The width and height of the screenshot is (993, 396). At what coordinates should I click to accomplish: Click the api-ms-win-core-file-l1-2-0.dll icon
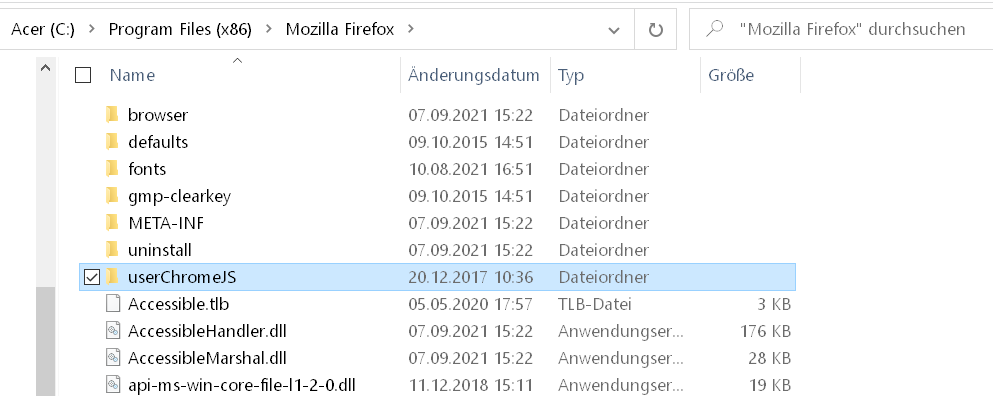(113, 384)
